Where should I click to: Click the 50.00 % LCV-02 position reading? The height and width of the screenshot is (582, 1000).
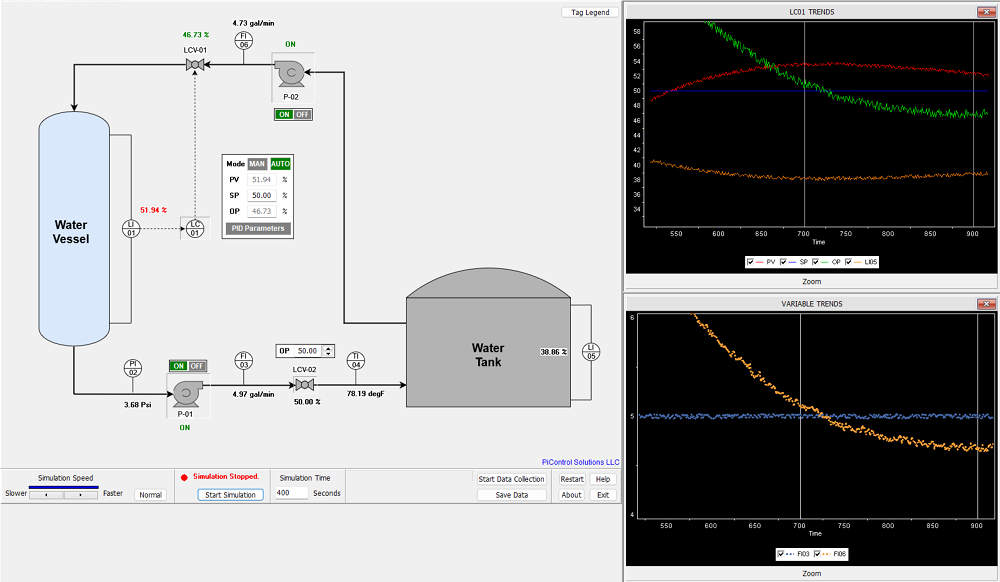coord(307,402)
